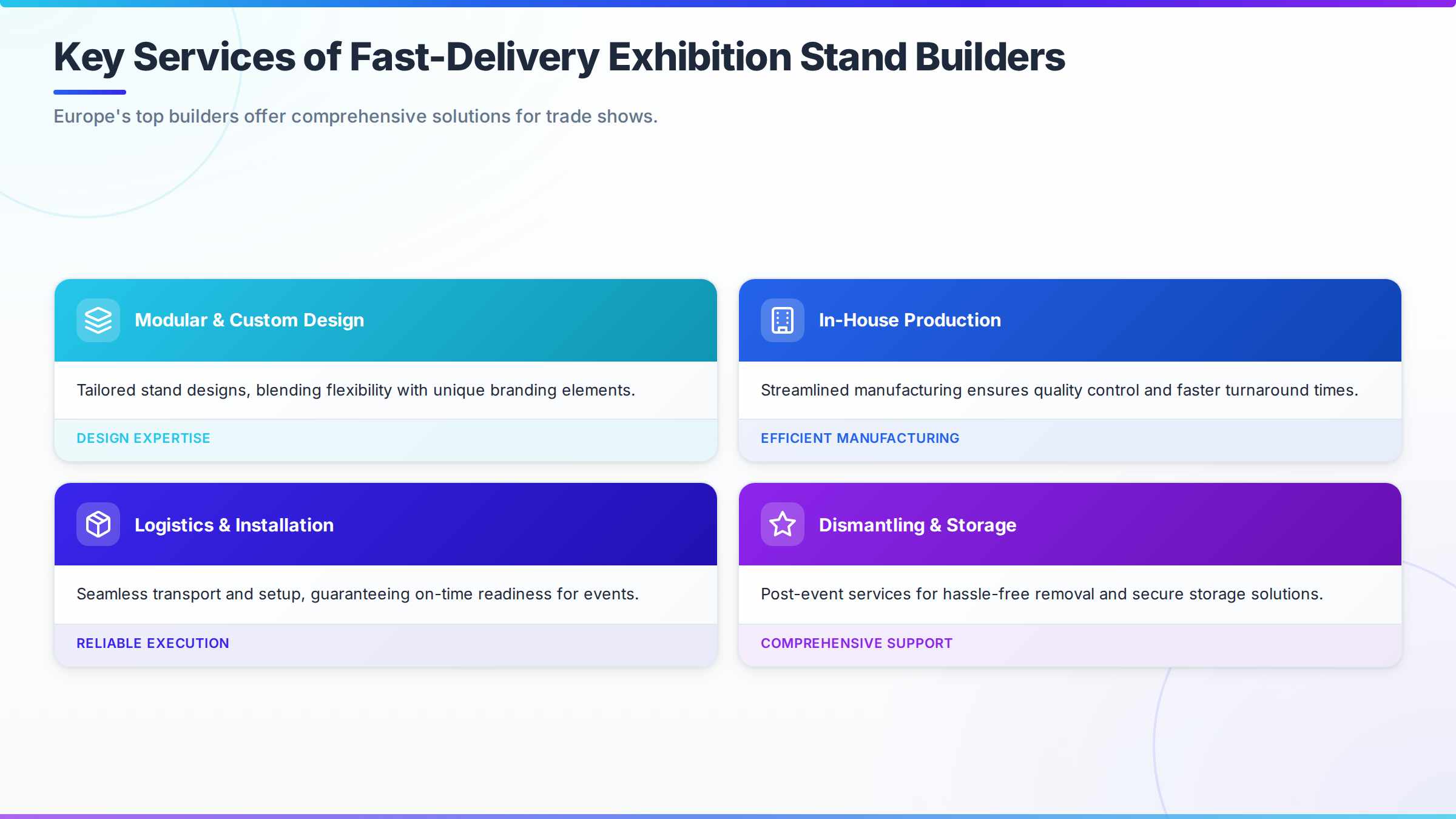Select the Modular & Custom Design heading
Viewport: 1456px width, 819px height.
tap(249, 320)
